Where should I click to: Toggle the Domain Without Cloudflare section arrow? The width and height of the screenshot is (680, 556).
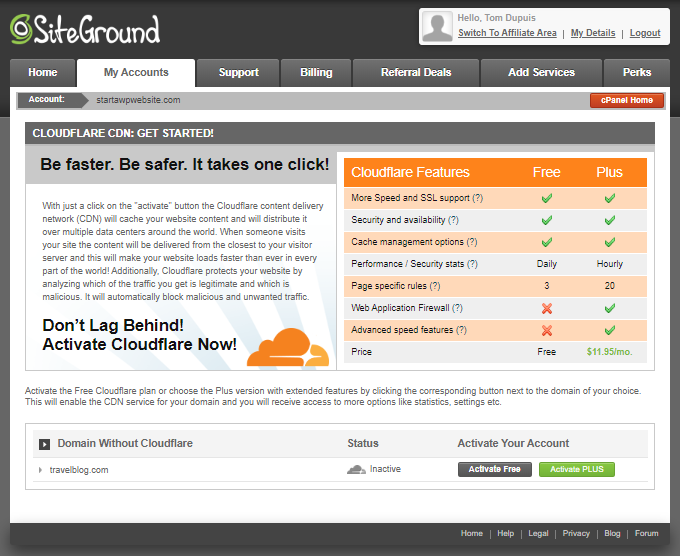[x=44, y=444]
